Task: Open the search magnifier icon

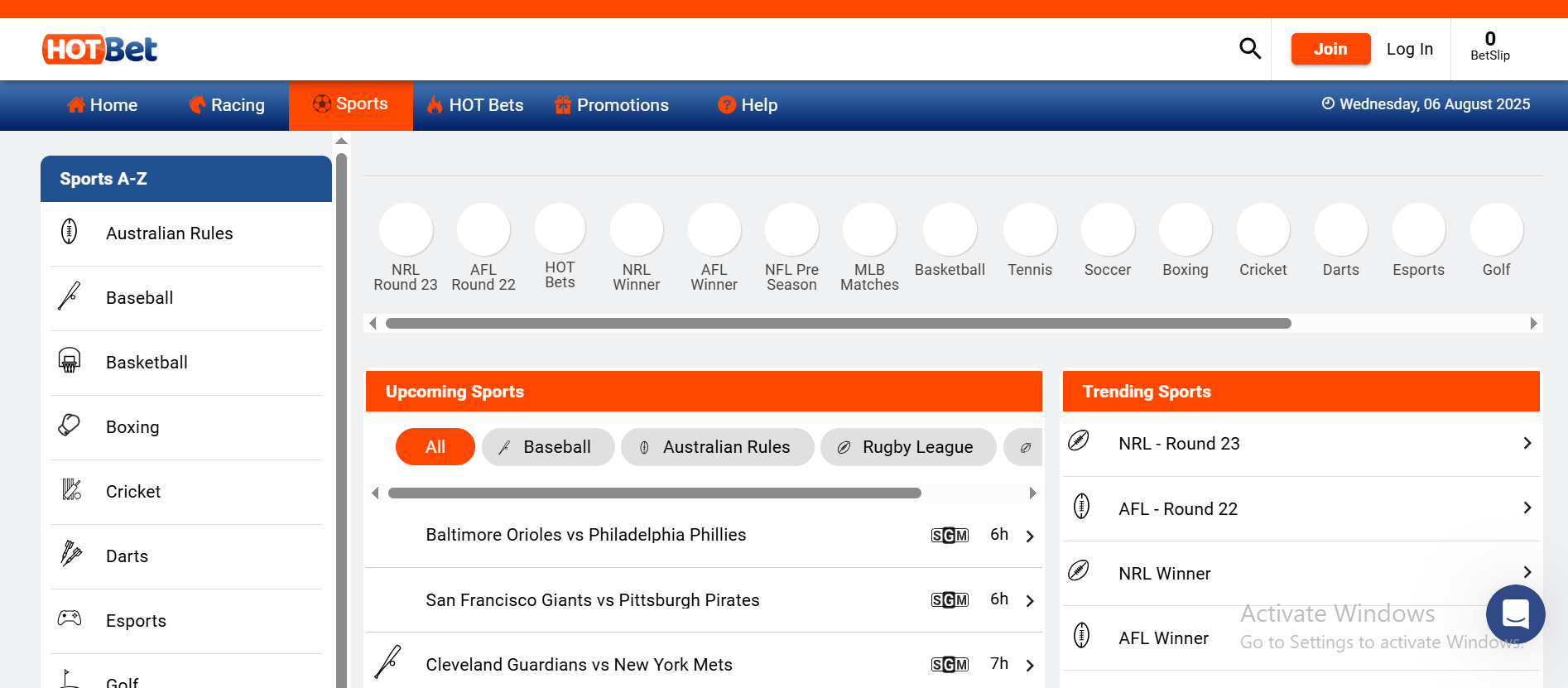Action: click(1250, 49)
